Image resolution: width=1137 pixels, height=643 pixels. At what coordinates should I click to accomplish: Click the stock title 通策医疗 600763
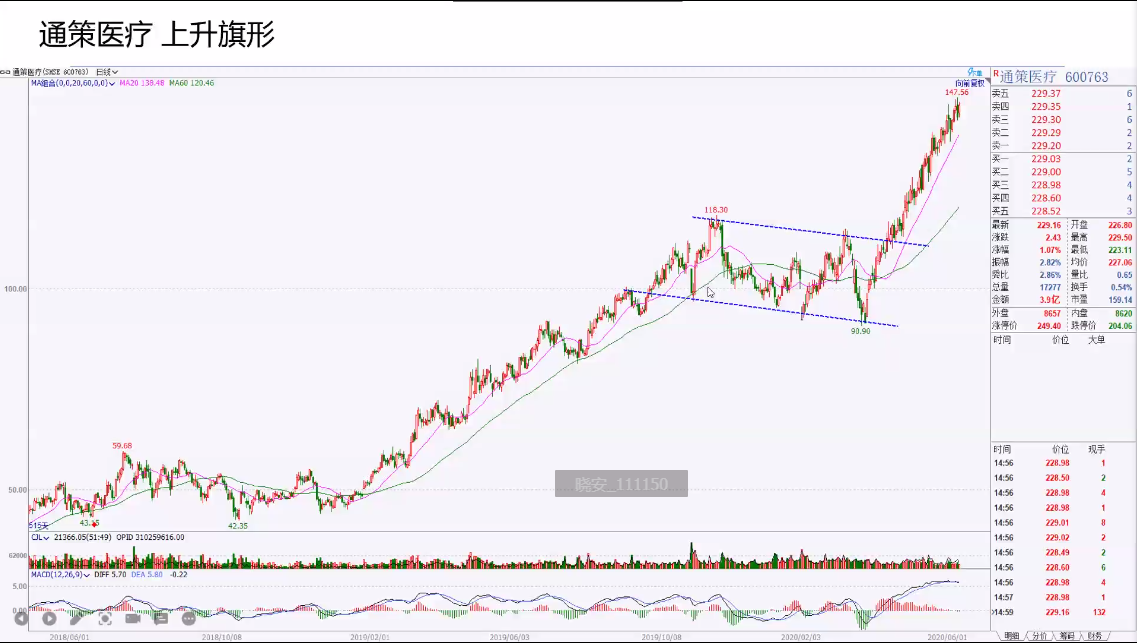coord(1054,76)
